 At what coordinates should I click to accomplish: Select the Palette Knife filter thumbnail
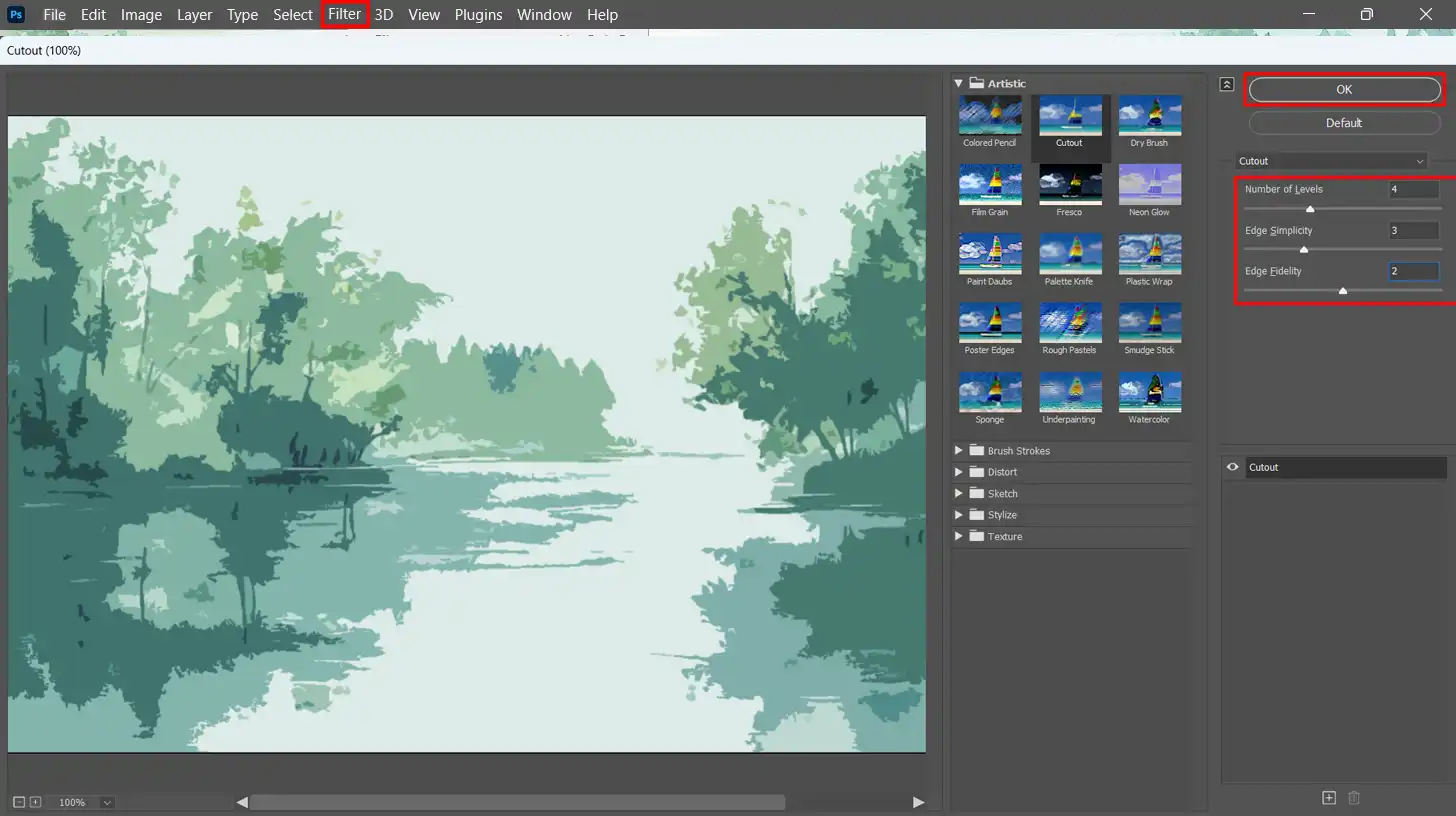point(1069,253)
